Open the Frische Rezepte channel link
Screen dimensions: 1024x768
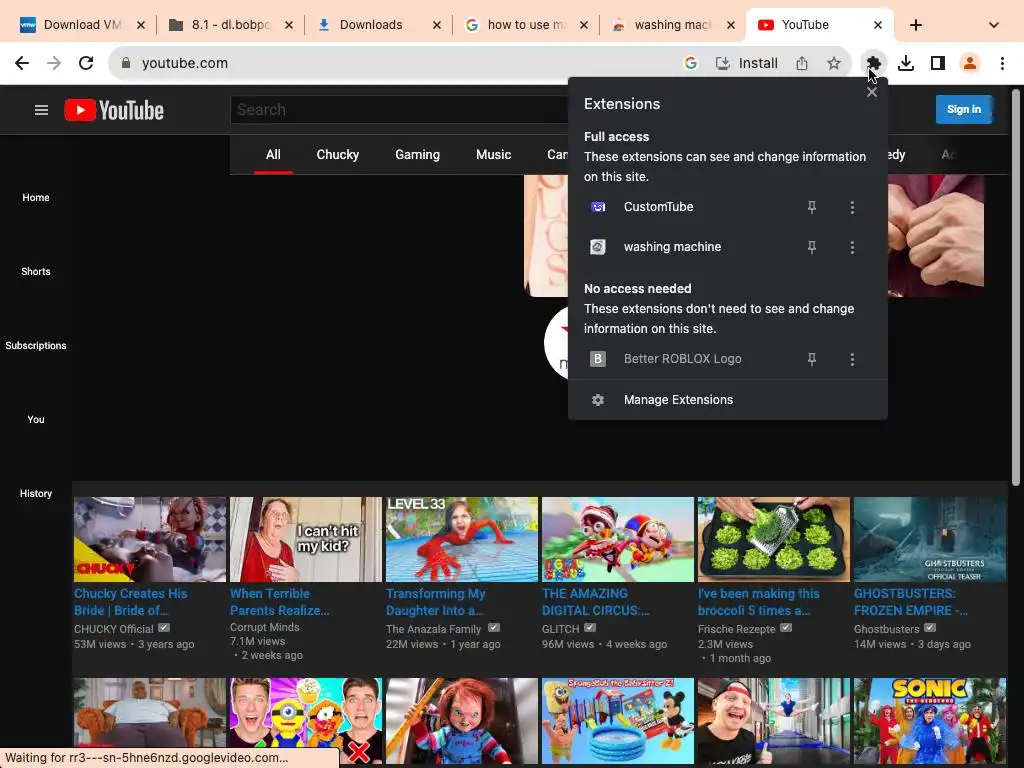tap(737, 629)
